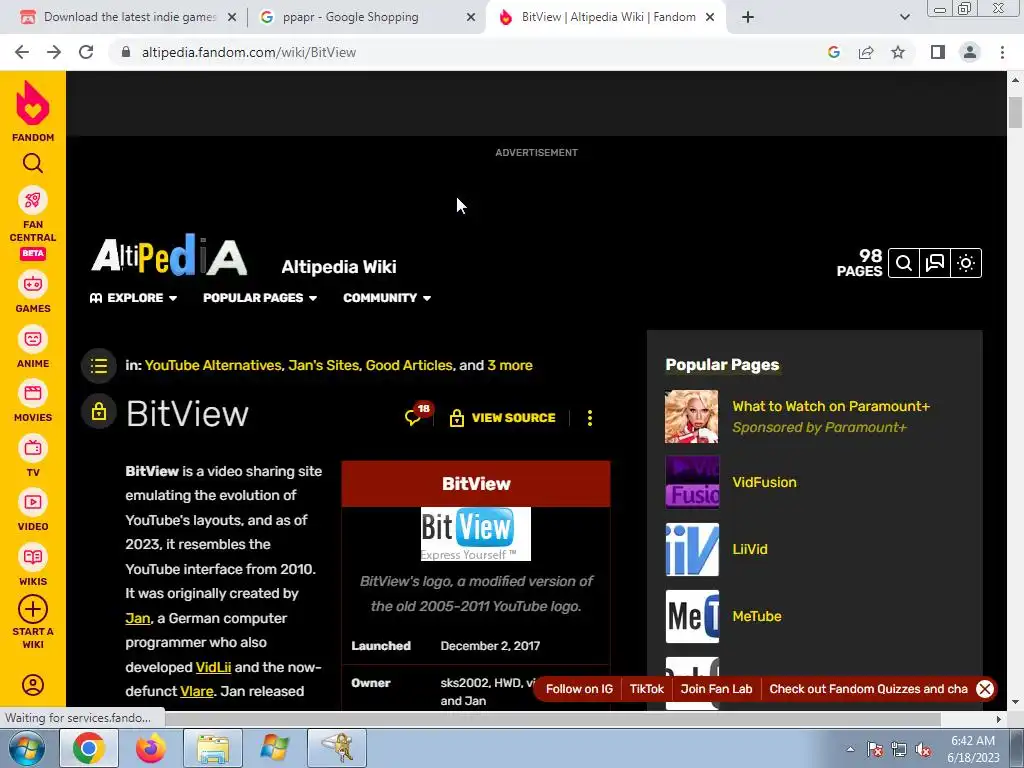Reload the current page
1024x768 pixels.
[x=86, y=52]
